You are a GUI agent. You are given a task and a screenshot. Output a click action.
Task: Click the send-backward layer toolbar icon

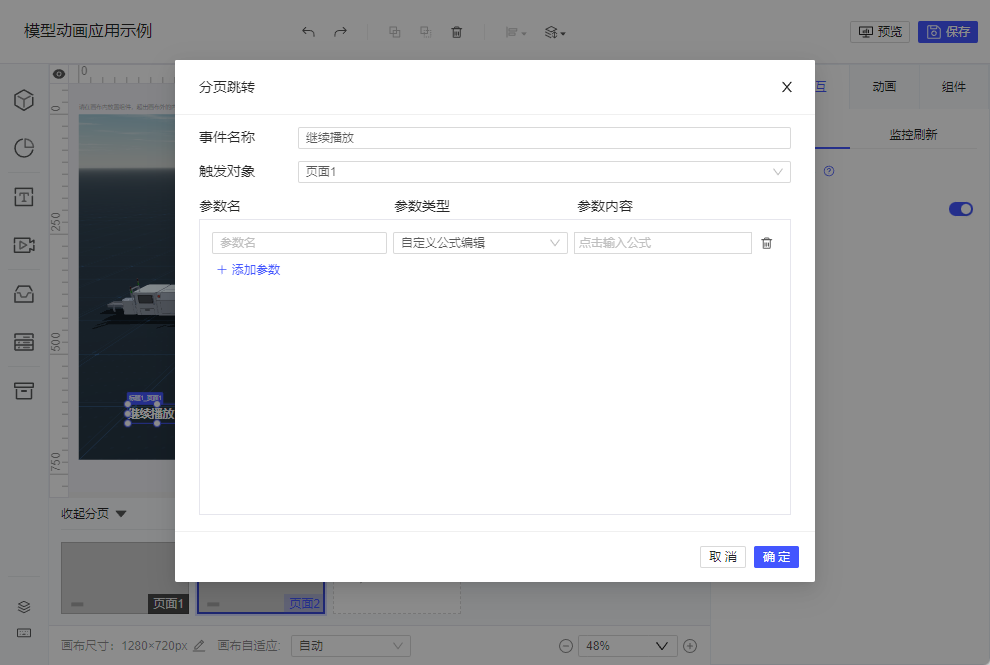coord(426,32)
